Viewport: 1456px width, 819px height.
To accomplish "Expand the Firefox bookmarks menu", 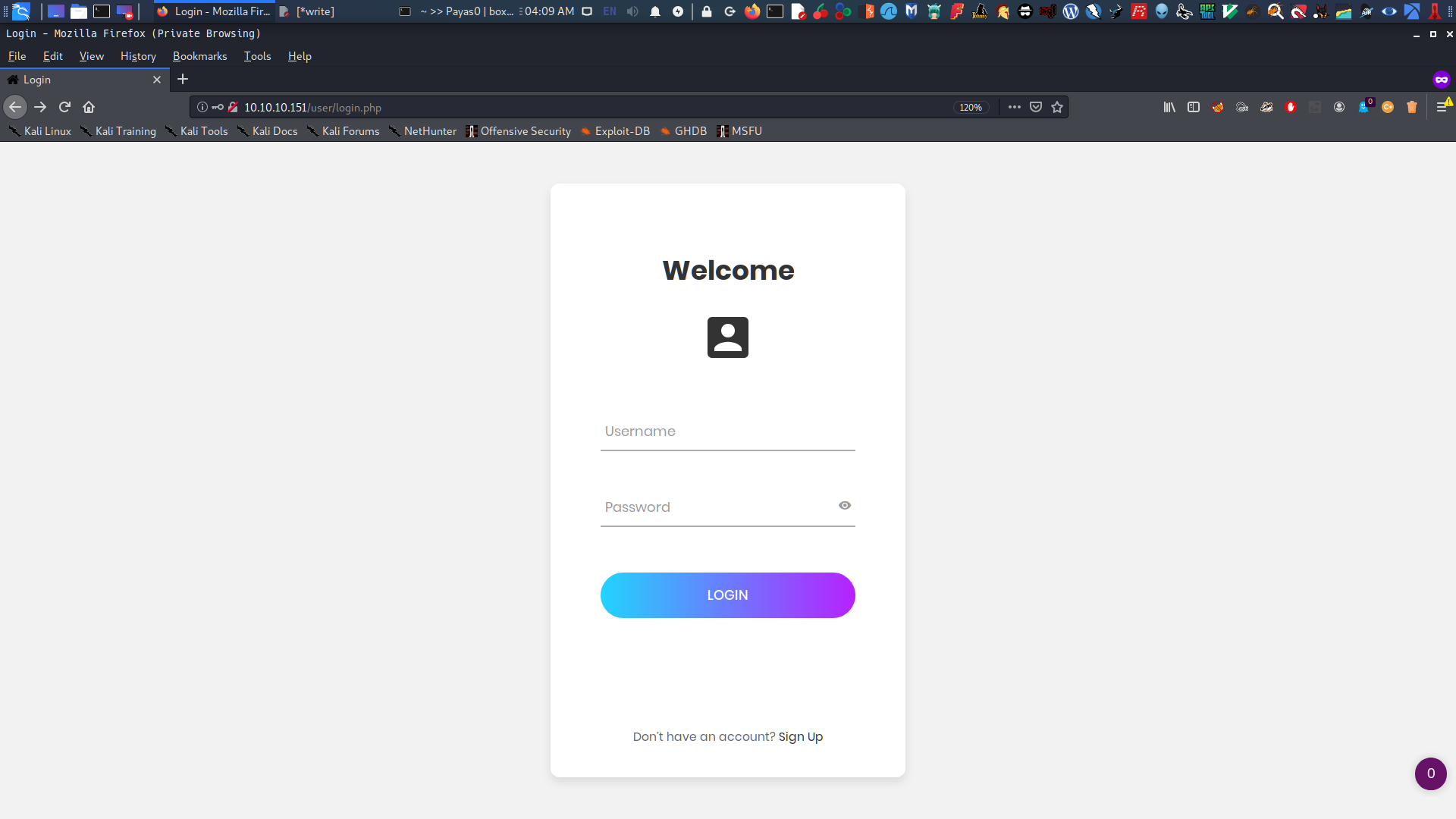I will click(200, 55).
